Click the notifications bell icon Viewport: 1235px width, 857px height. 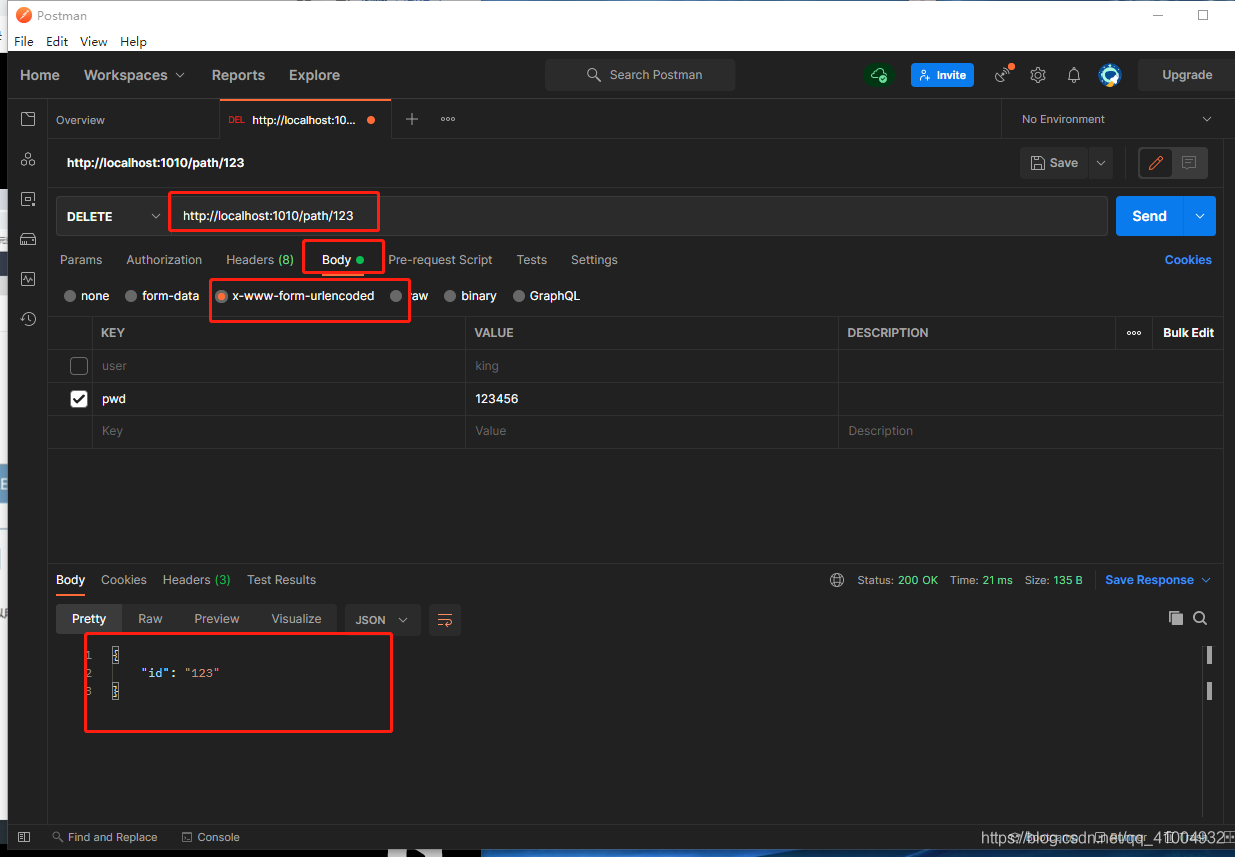click(1074, 75)
